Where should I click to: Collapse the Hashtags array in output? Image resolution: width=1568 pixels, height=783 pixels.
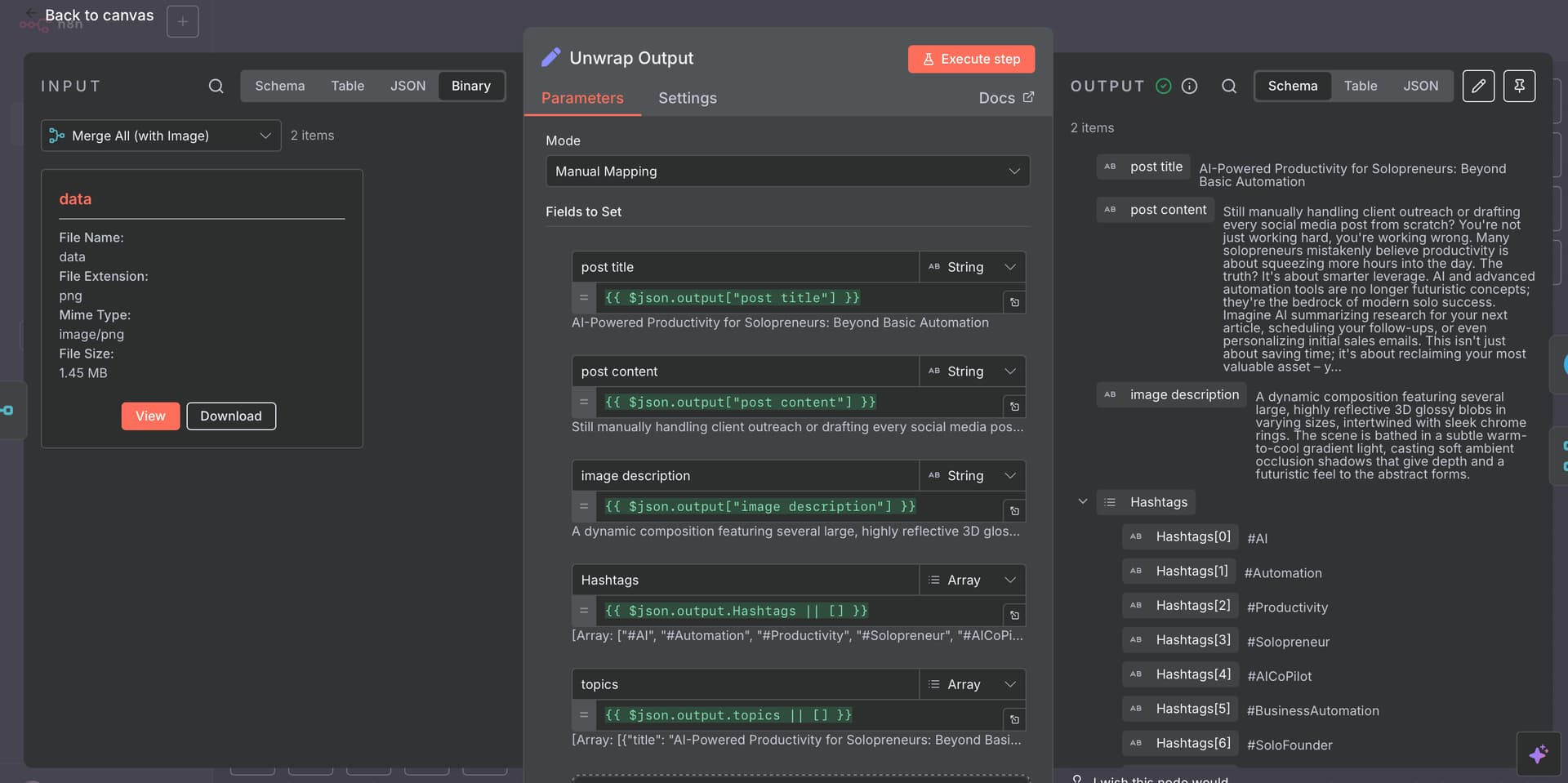[x=1083, y=502]
